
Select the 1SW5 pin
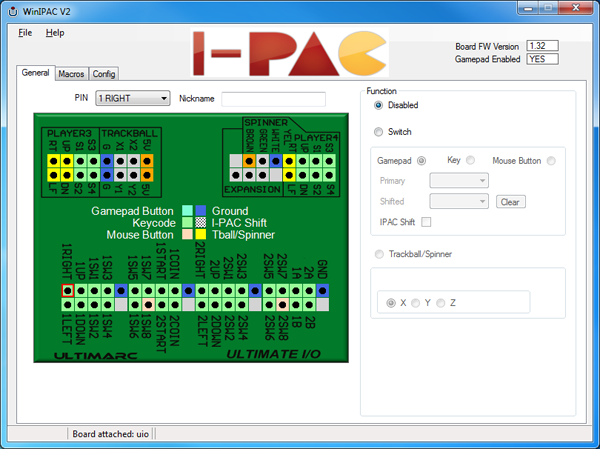point(135,291)
